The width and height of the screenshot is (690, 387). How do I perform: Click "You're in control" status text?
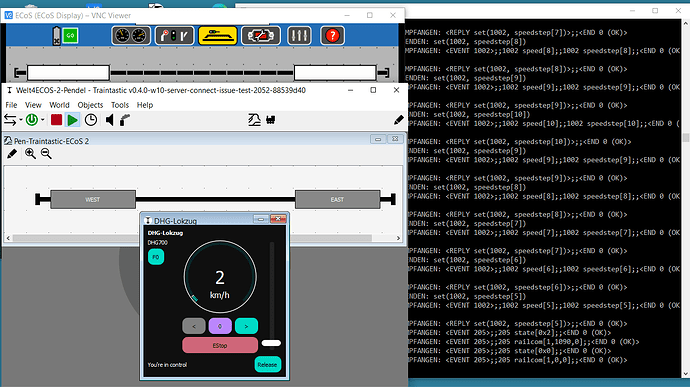click(x=167, y=365)
